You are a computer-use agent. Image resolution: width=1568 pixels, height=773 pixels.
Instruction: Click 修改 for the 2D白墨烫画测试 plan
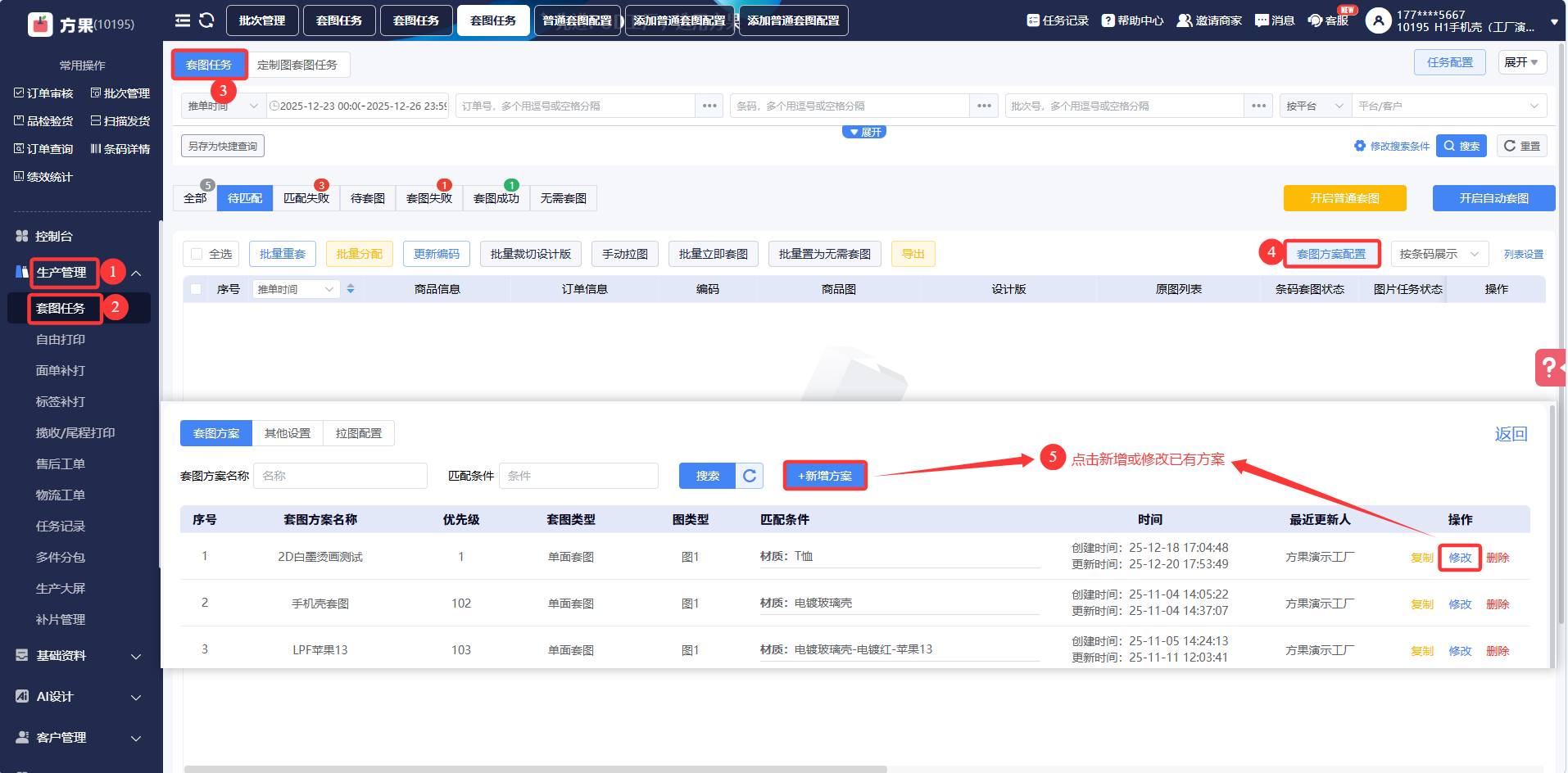coord(1460,558)
